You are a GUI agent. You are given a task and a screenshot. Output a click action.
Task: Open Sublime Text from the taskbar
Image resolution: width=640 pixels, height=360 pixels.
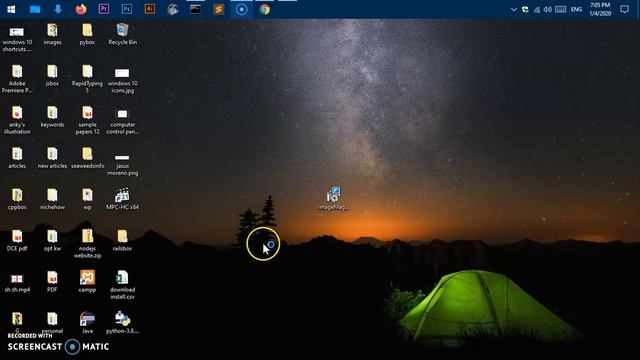tap(219, 9)
